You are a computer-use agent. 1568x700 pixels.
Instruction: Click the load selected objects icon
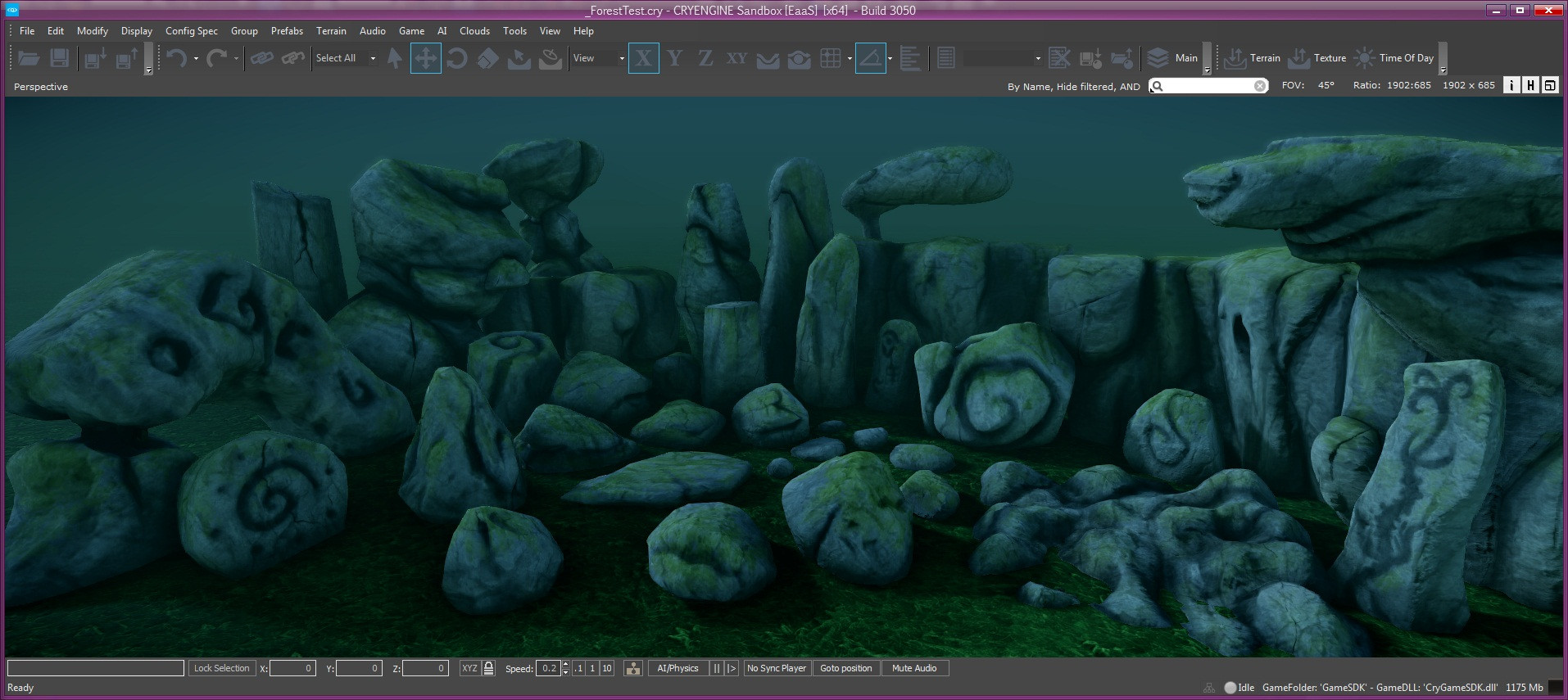tap(127, 58)
